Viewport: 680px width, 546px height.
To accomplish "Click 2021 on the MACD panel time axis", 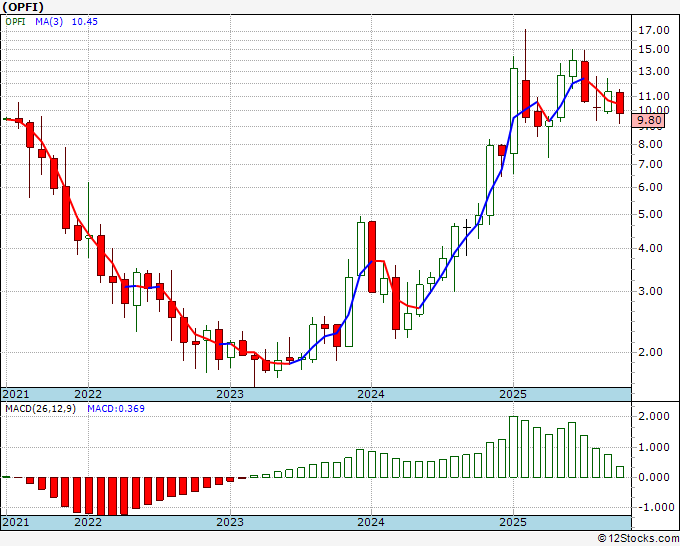I will click(x=16, y=522).
